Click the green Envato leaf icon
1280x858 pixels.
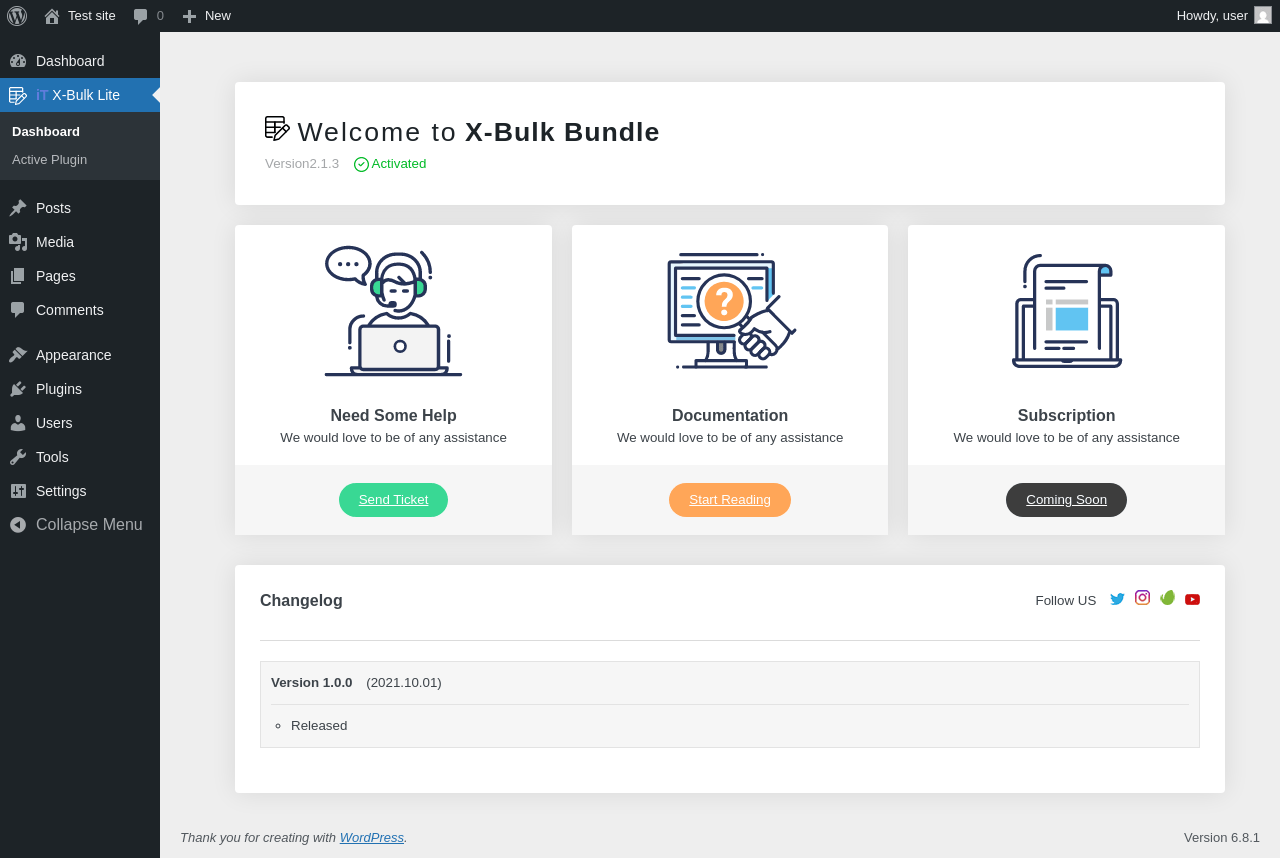coord(1167,598)
